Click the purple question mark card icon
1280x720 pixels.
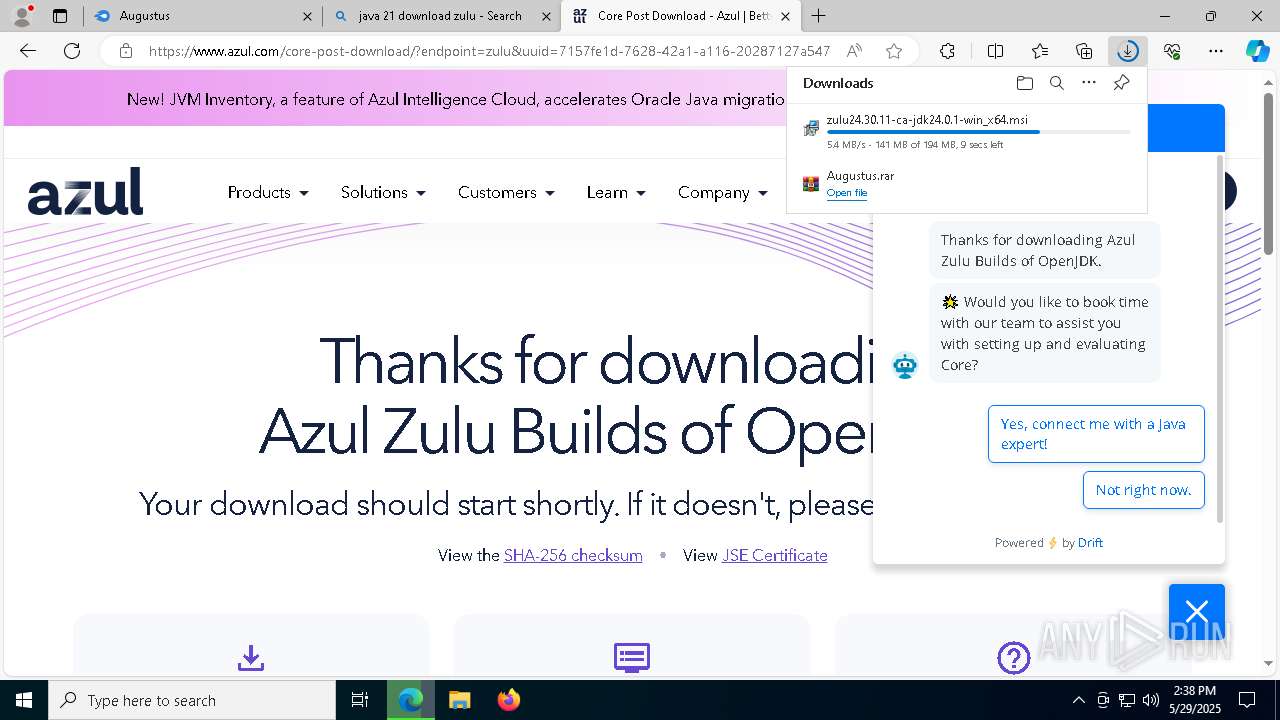(x=1013, y=657)
